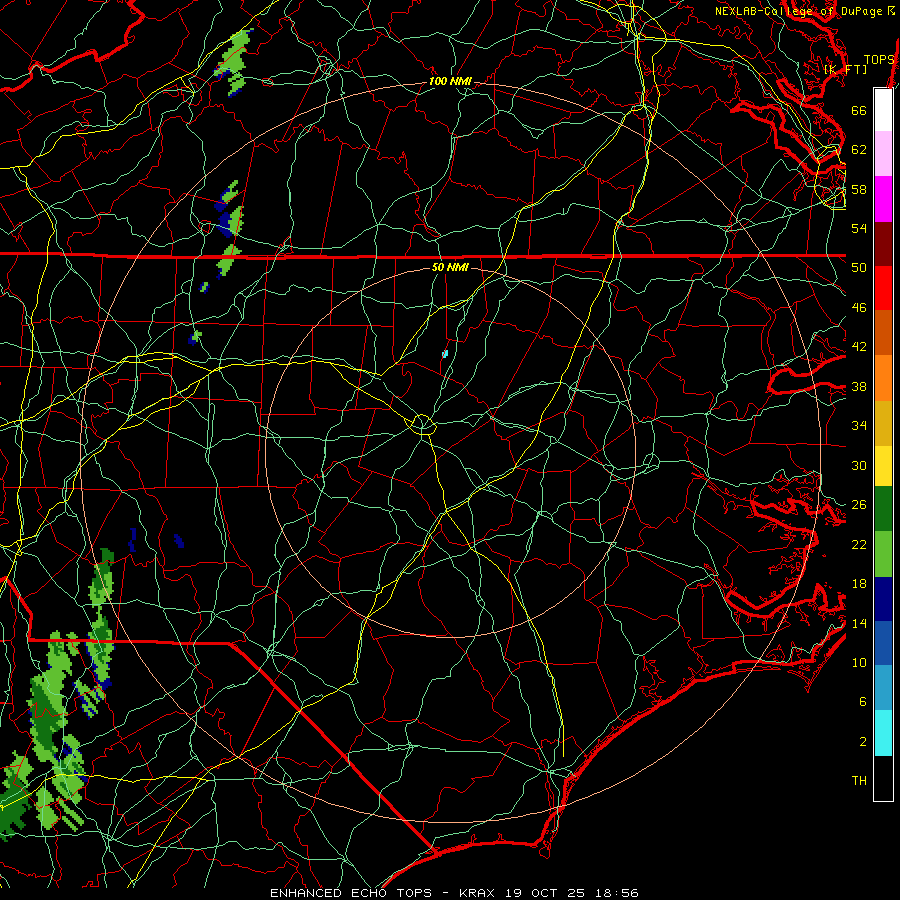Screen dimensions: 900x900
Task: Click the '18:56' time stamp
Action: 615,893
